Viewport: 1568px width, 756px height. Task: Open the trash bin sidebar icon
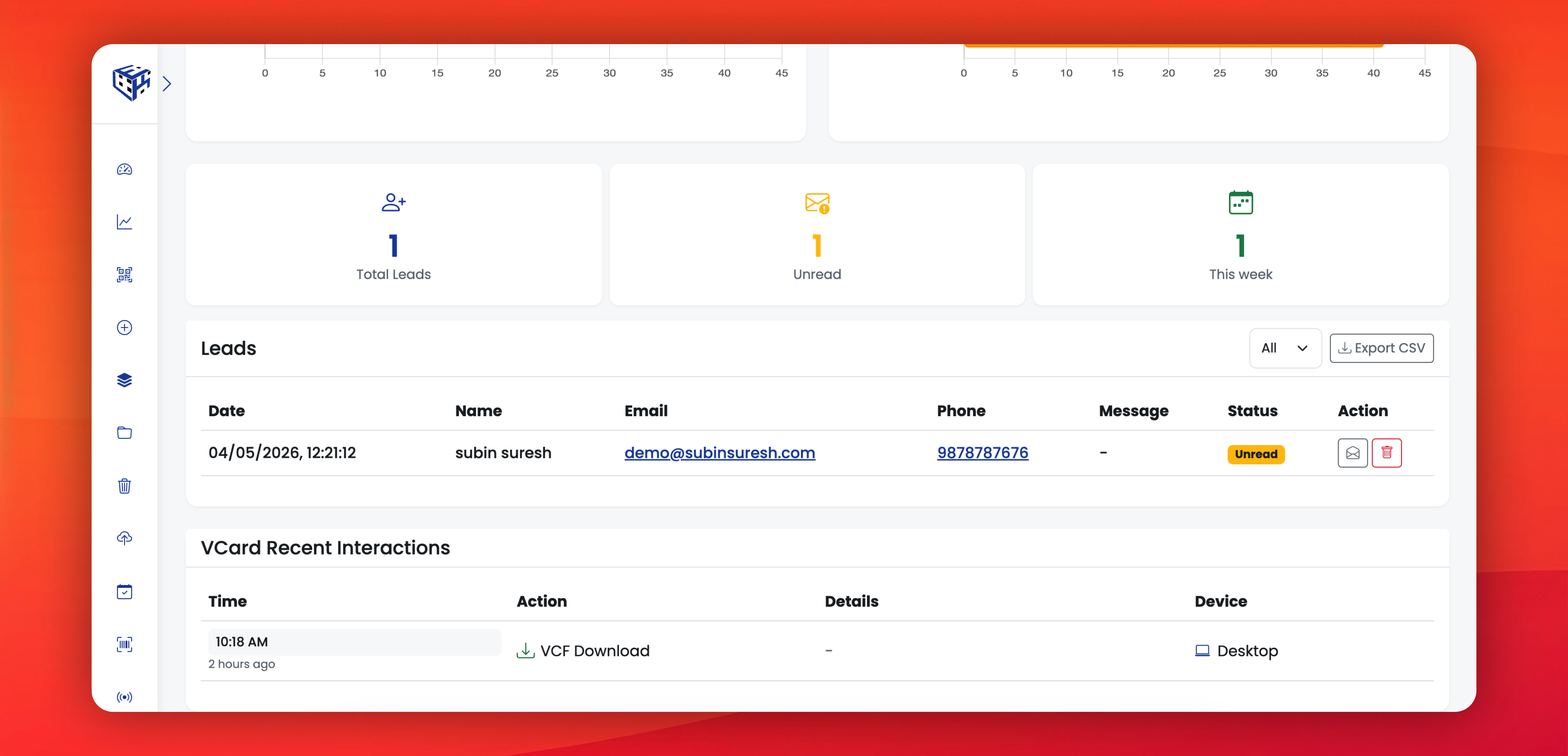(124, 486)
